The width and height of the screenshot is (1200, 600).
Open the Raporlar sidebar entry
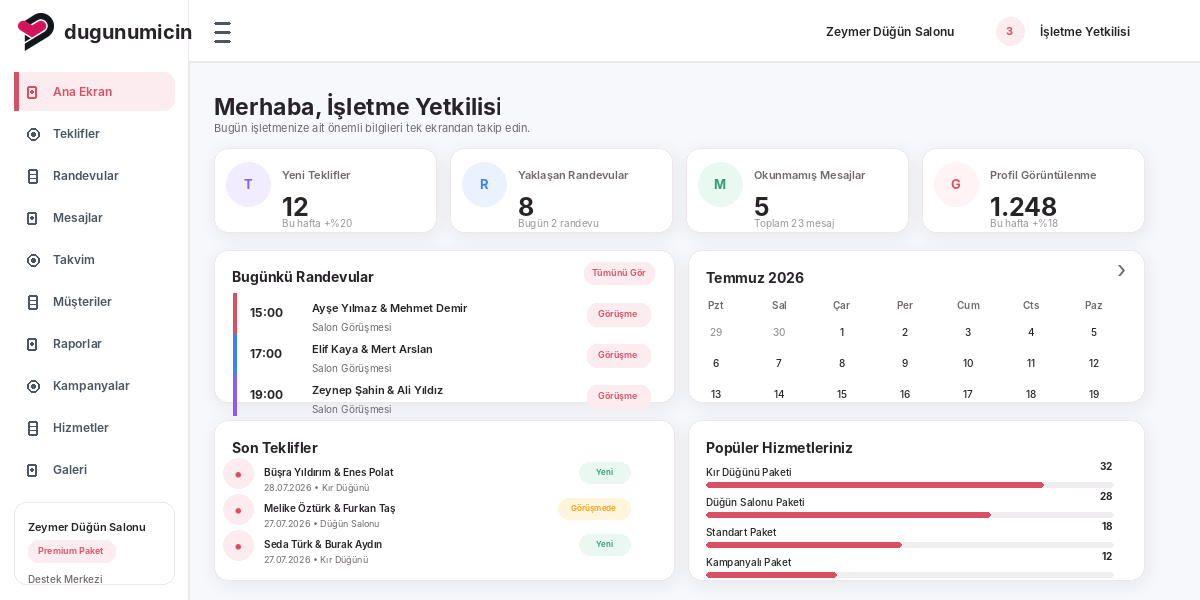tap(95, 344)
